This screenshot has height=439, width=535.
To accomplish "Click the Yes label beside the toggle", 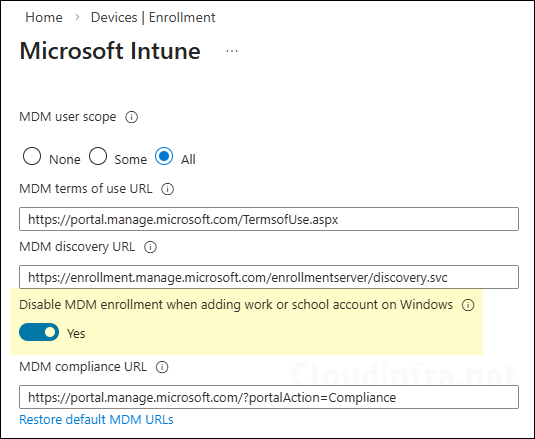I will pos(76,334).
